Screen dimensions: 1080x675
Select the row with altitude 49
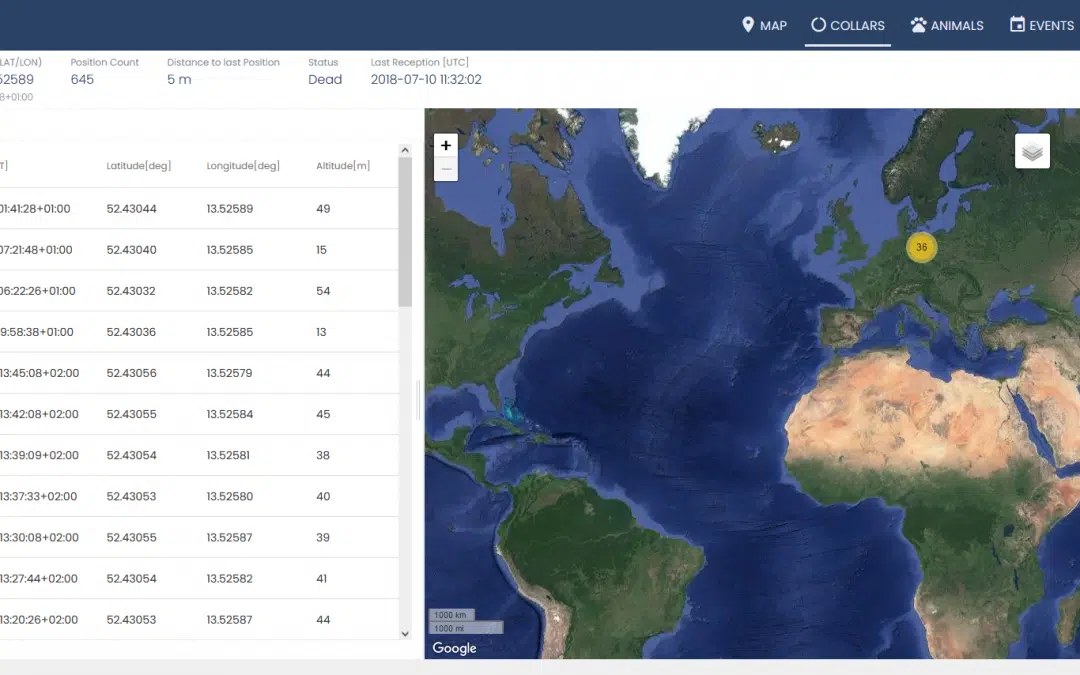click(200, 209)
